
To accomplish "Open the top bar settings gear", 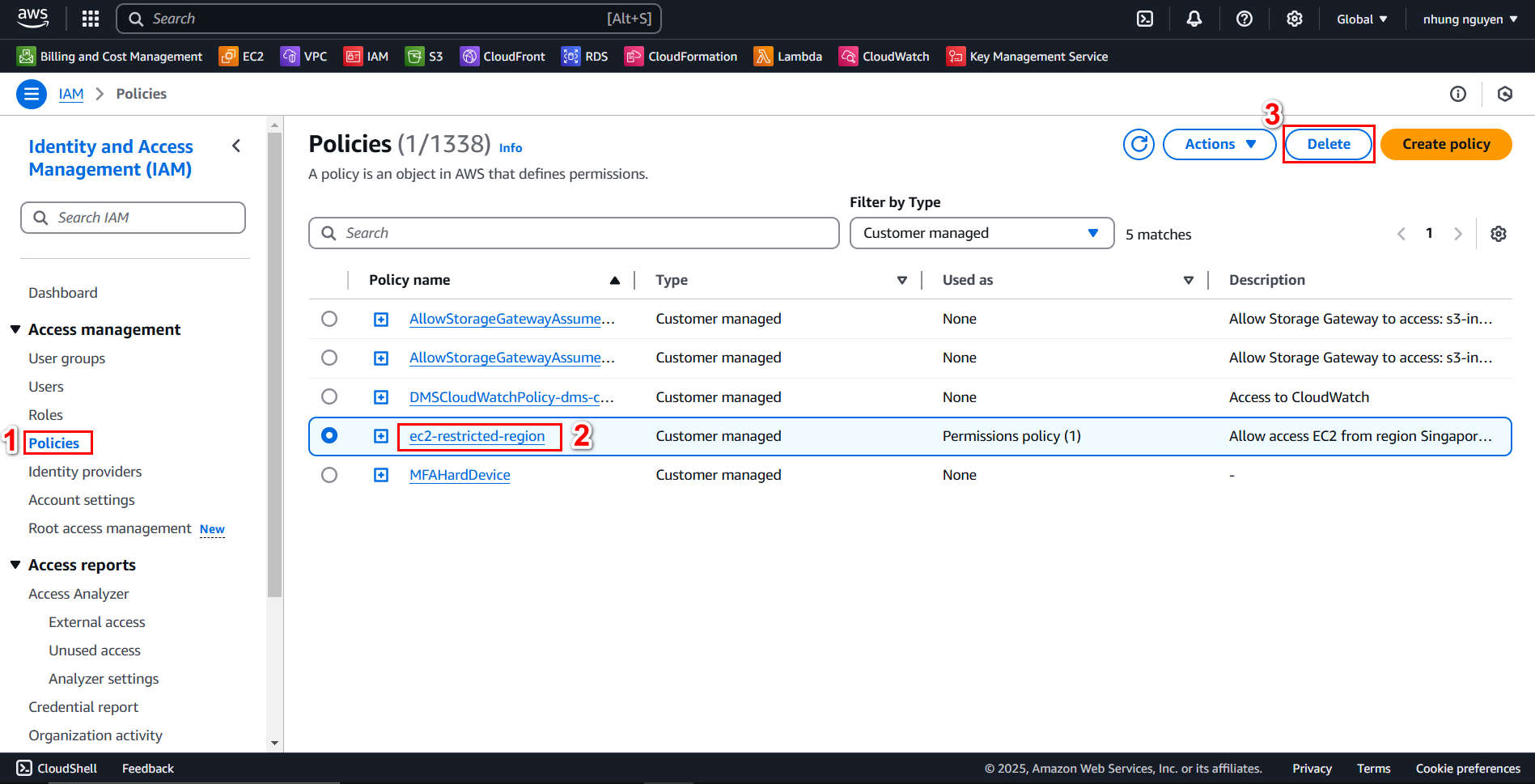I will tap(1295, 19).
